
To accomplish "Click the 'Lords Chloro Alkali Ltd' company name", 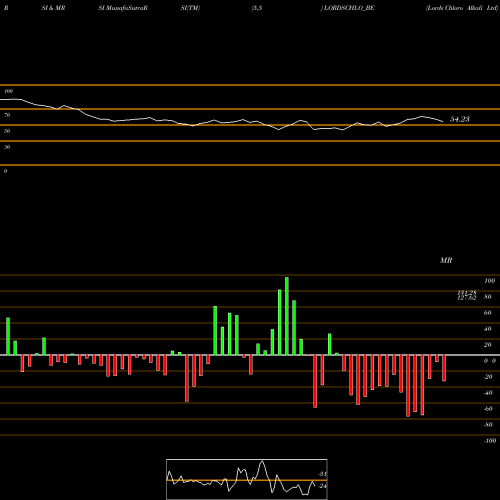I will tap(462, 8).
